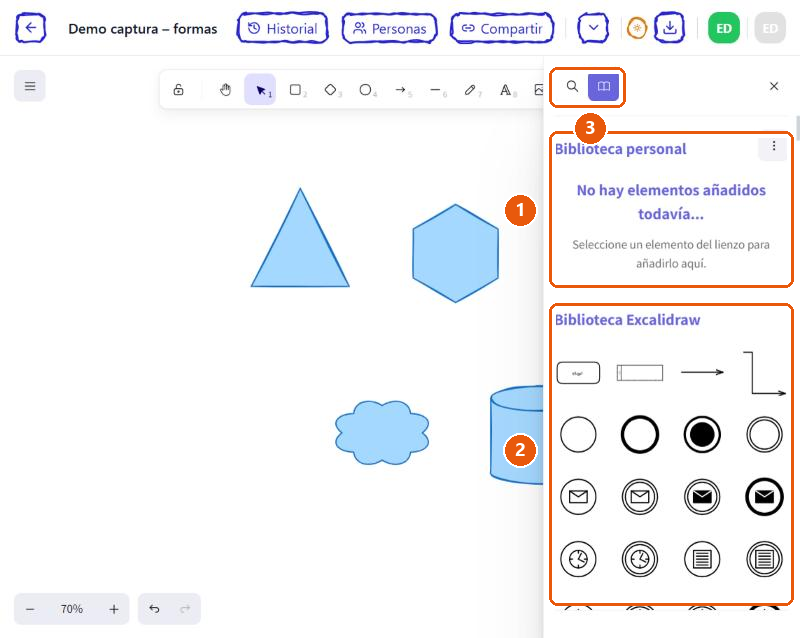Insert the straight arrow library item
Image resolution: width=800 pixels, height=638 pixels.
pyautogui.click(x=702, y=372)
